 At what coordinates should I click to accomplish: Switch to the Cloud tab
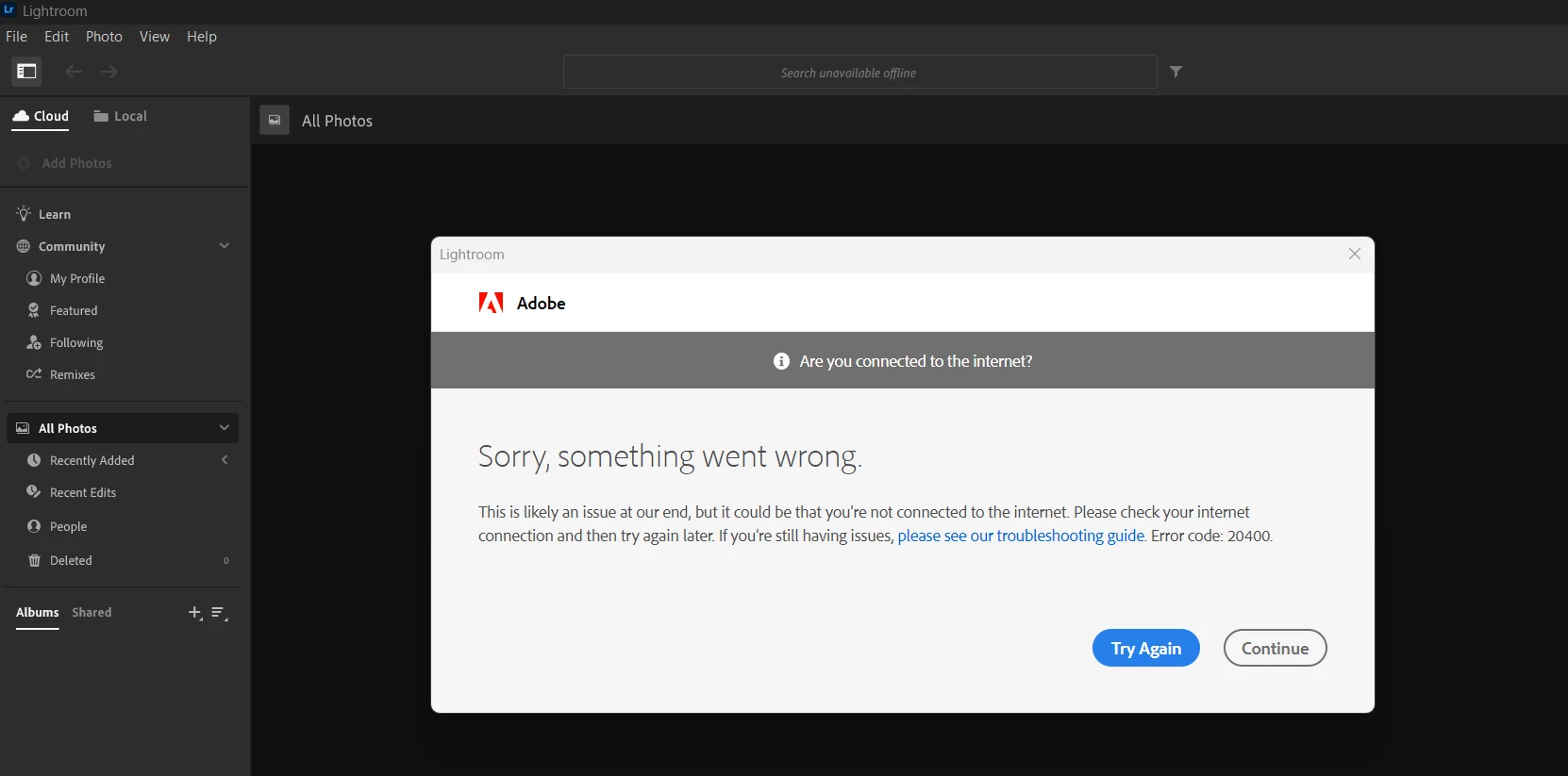41,117
